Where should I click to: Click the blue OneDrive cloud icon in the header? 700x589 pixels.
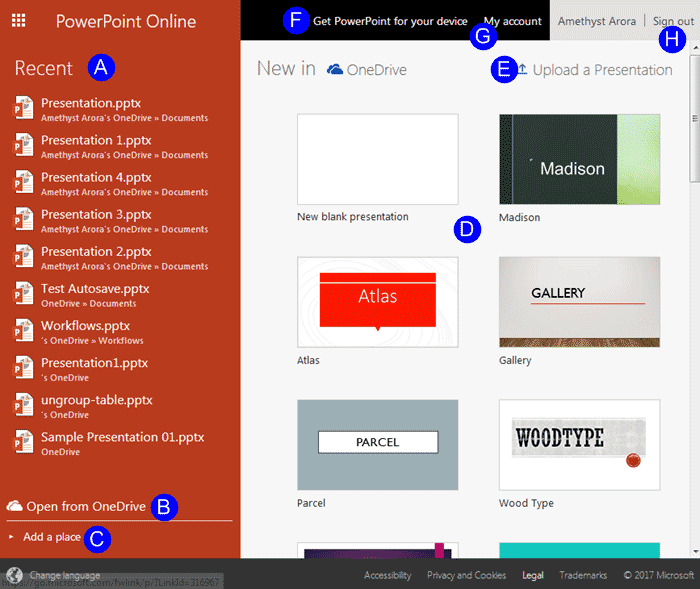point(335,69)
